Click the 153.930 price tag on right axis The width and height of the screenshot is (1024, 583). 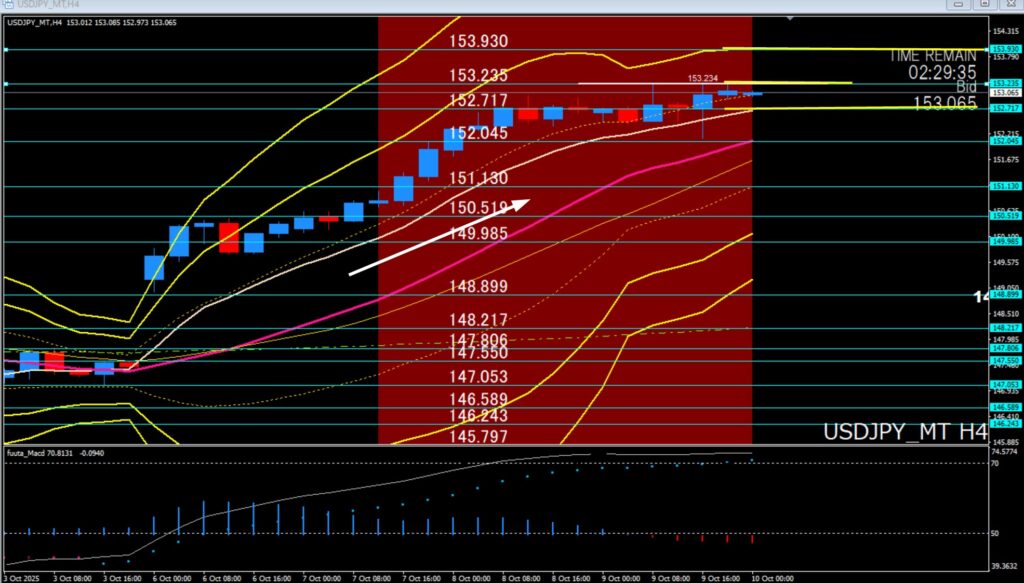click(1004, 49)
